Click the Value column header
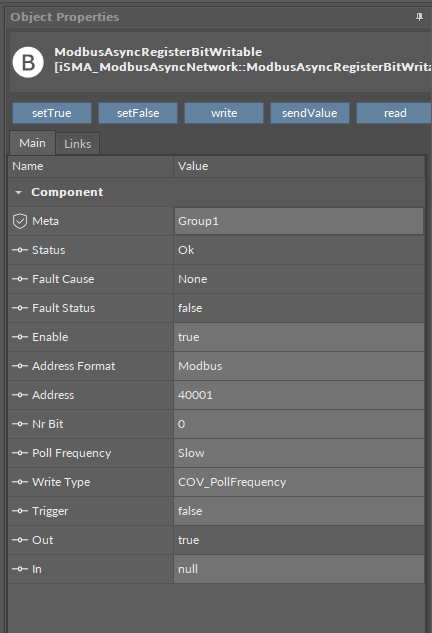432x633 pixels. point(299,166)
